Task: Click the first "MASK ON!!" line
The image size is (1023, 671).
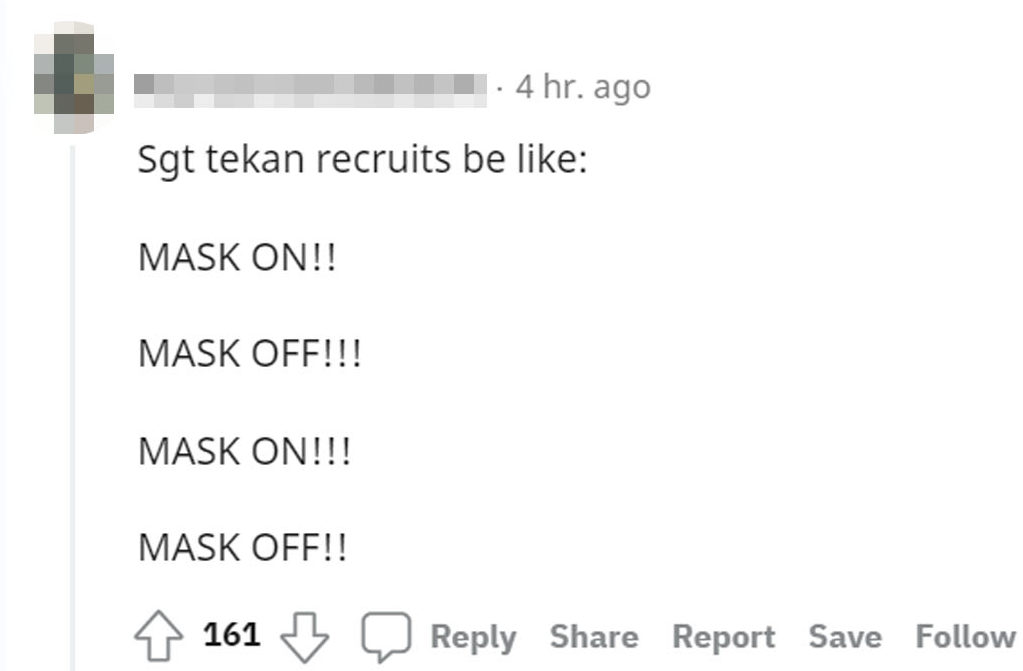Action: point(238,258)
